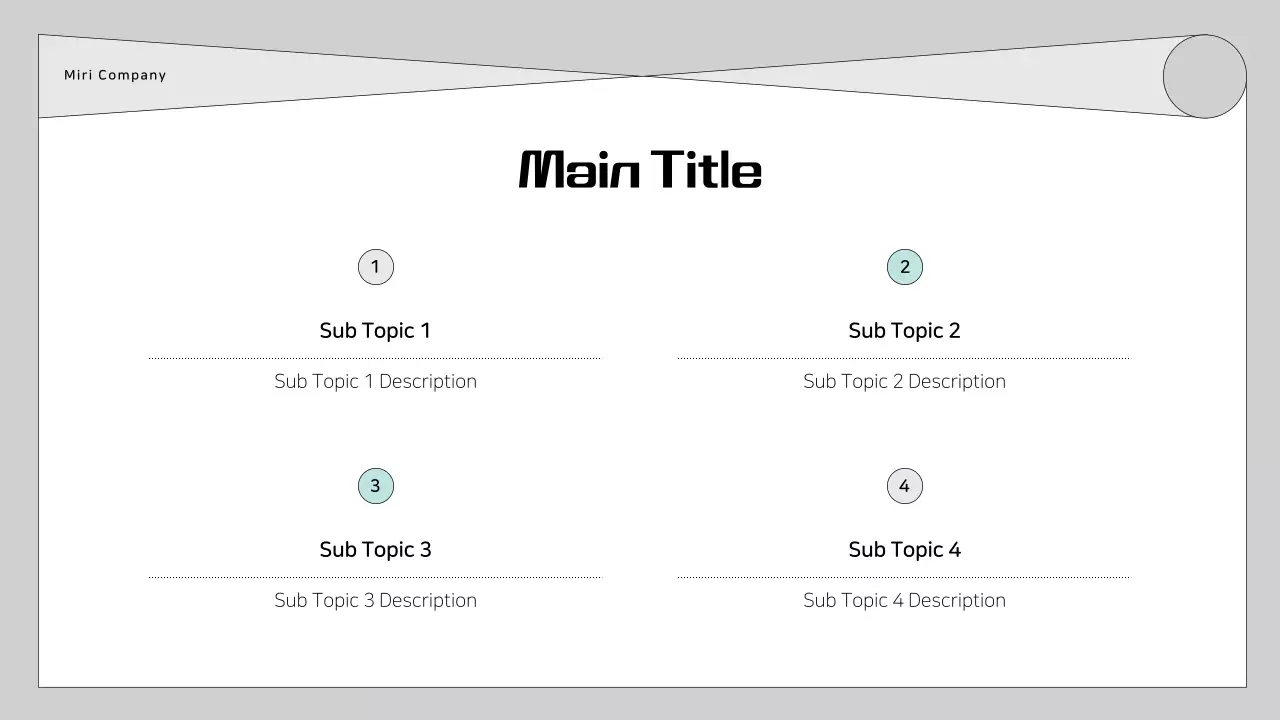Click the Main Title heading

click(x=640, y=170)
